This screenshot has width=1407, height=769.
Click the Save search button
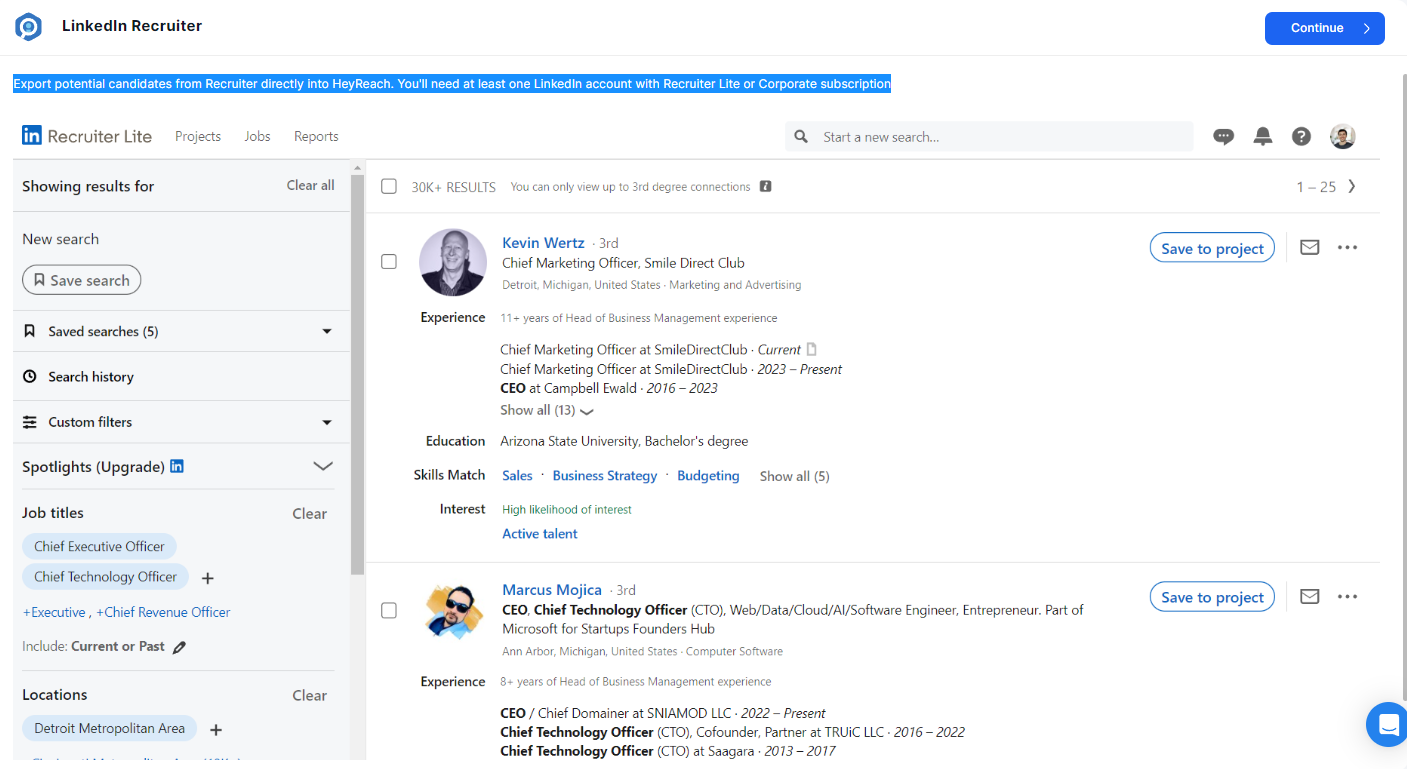click(82, 280)
